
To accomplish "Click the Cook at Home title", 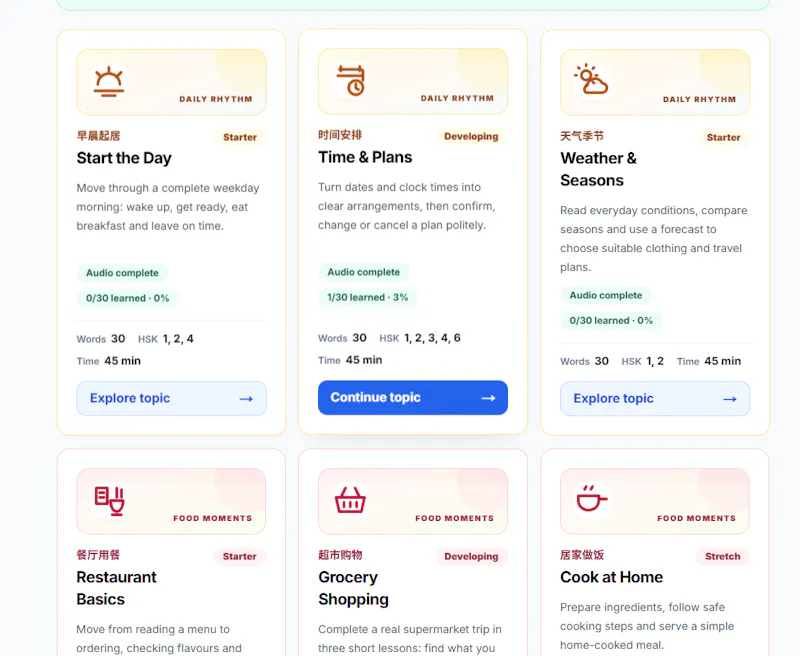I will 612,577.
